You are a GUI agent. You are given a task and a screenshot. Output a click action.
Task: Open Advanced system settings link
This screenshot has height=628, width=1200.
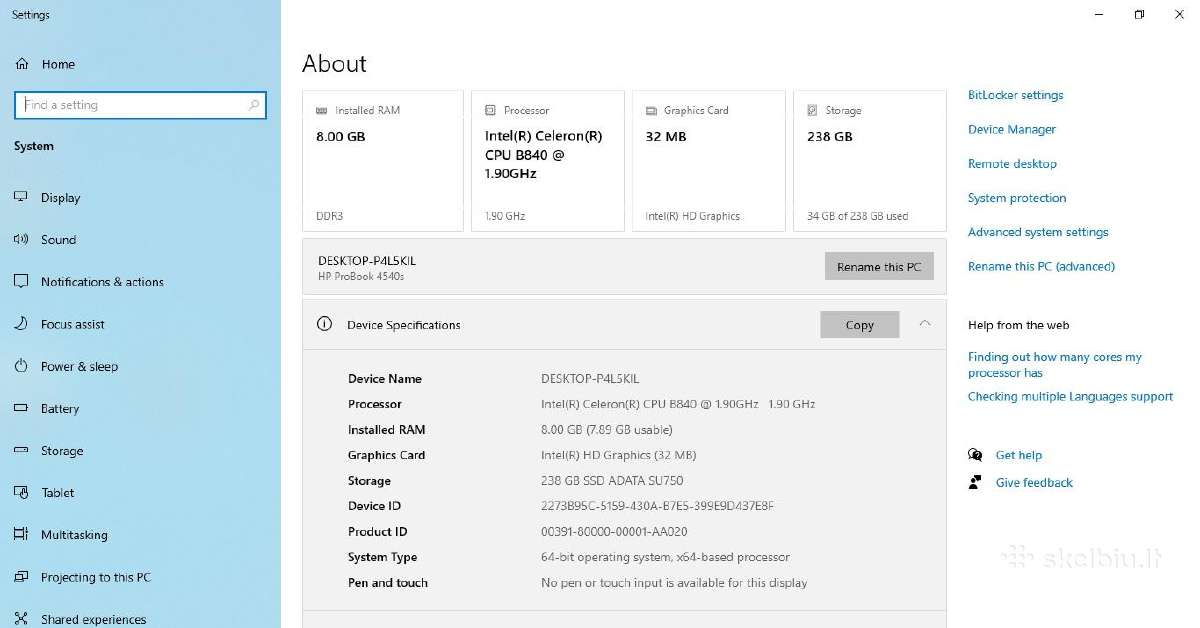coord(1038,232)
